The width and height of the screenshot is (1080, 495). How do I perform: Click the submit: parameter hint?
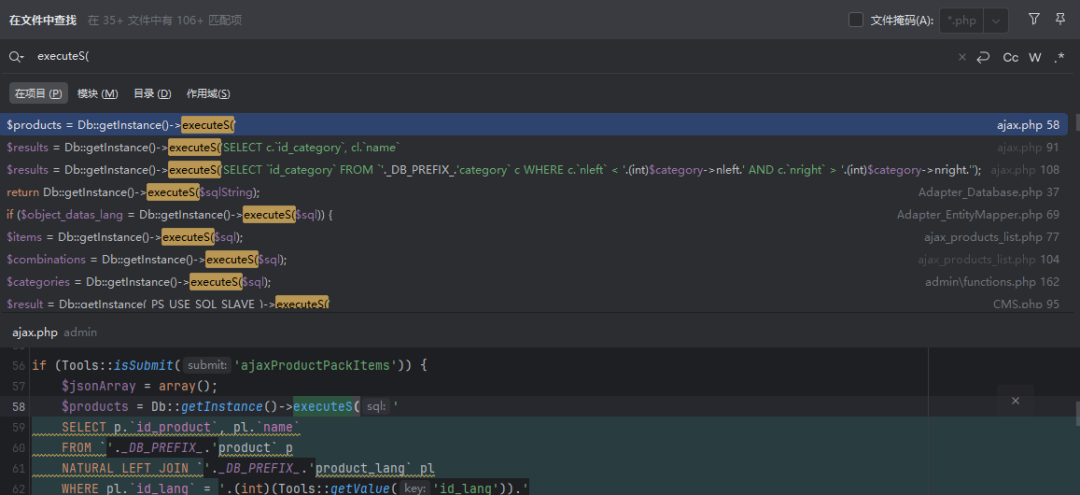click(x=207, y=365)
